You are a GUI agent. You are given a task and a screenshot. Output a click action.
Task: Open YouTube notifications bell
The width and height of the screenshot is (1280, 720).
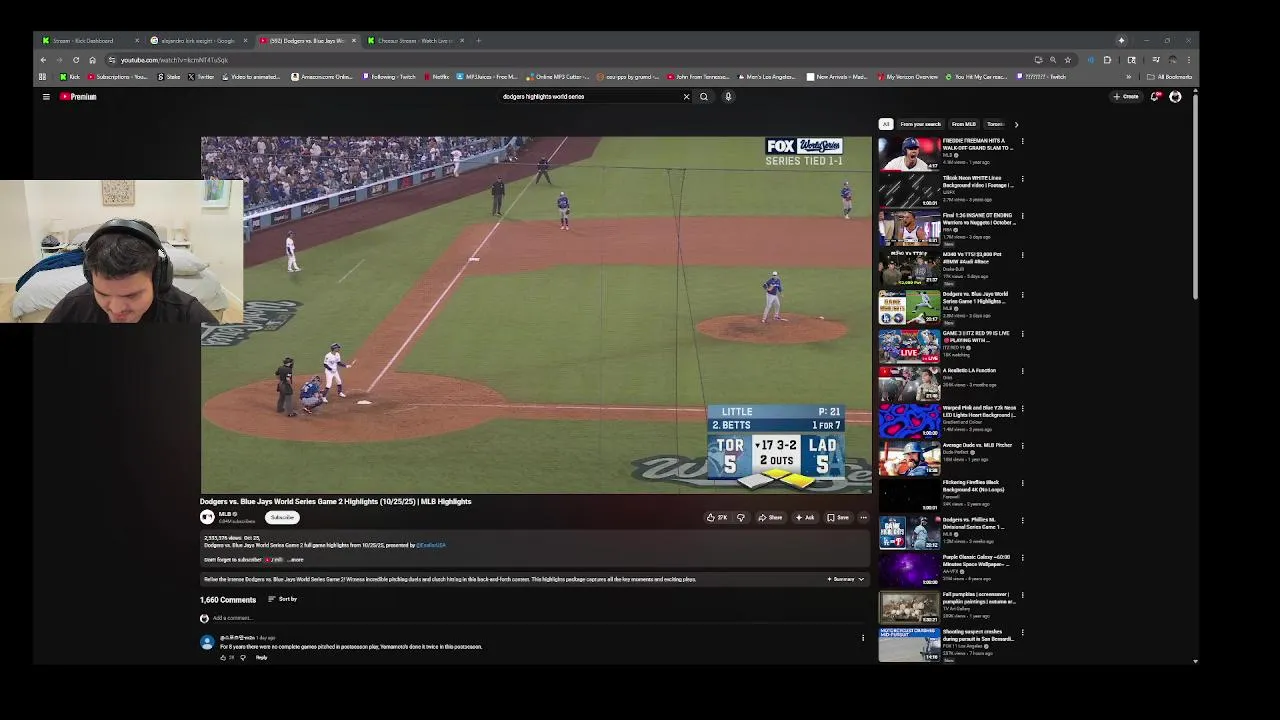pyautogui.click(x=1155, y=97)
